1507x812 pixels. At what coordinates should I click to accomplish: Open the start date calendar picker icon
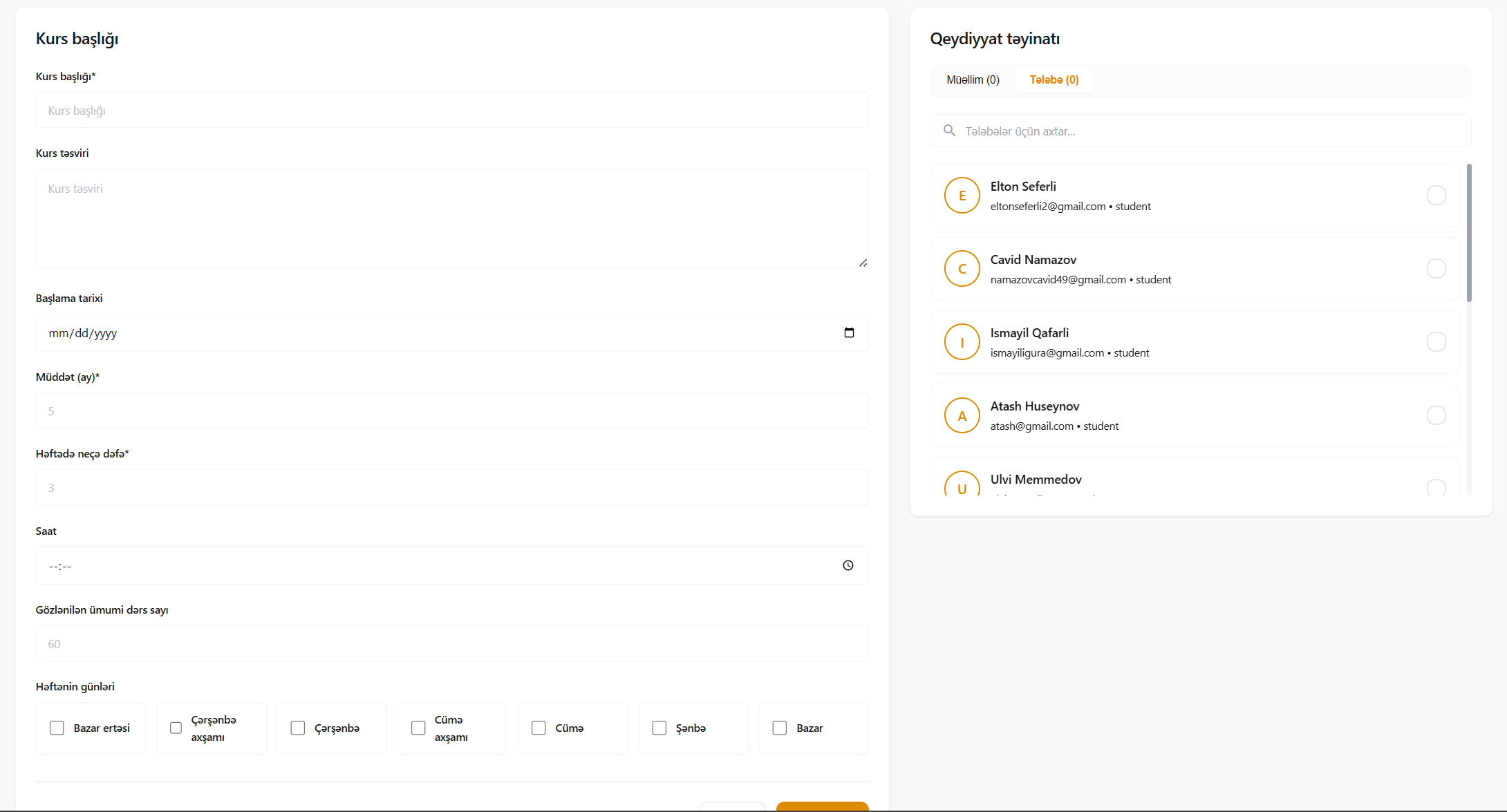pos(849,333)
